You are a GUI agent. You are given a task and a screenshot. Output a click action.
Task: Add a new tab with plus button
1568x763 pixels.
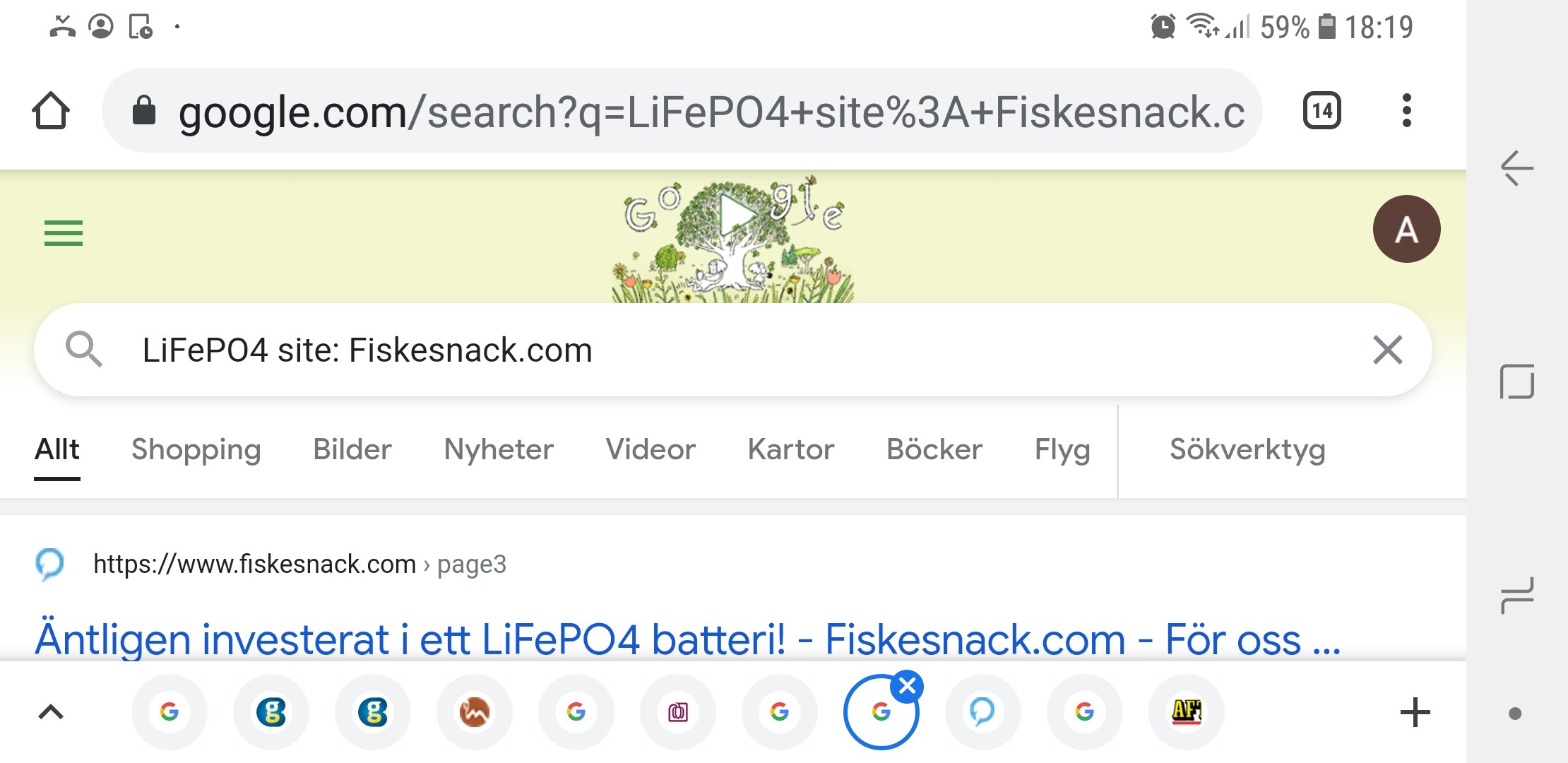click(x=1415, y=712)
